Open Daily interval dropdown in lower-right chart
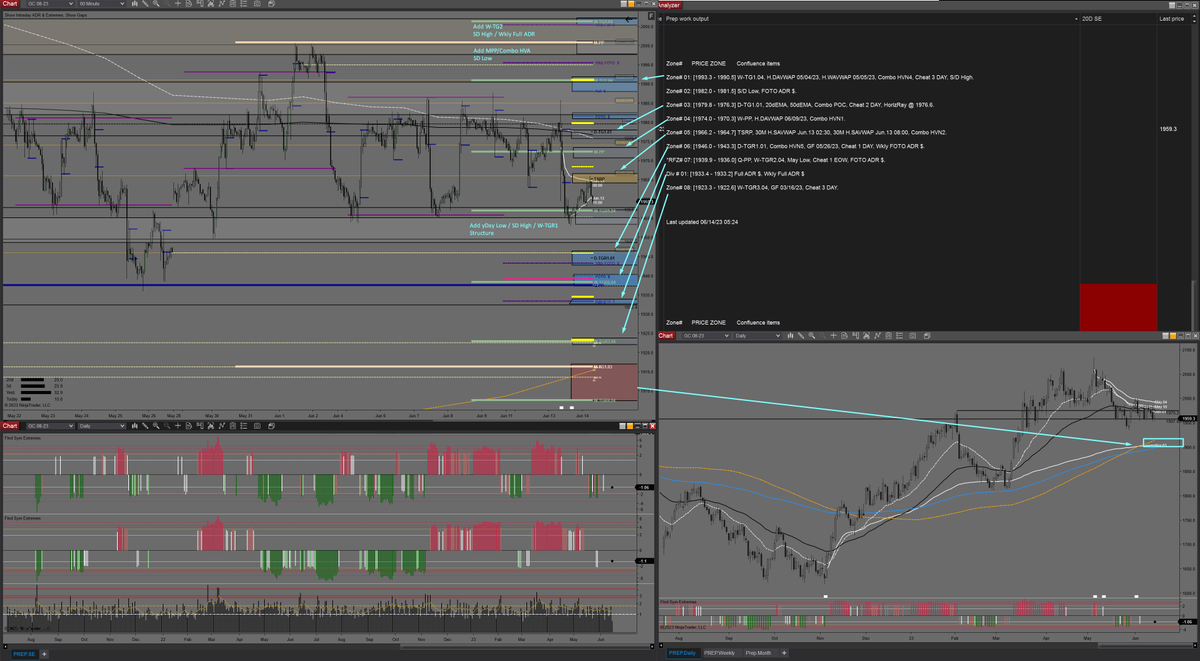This screenshot has width=1200, height=661. tap(757, 336)
